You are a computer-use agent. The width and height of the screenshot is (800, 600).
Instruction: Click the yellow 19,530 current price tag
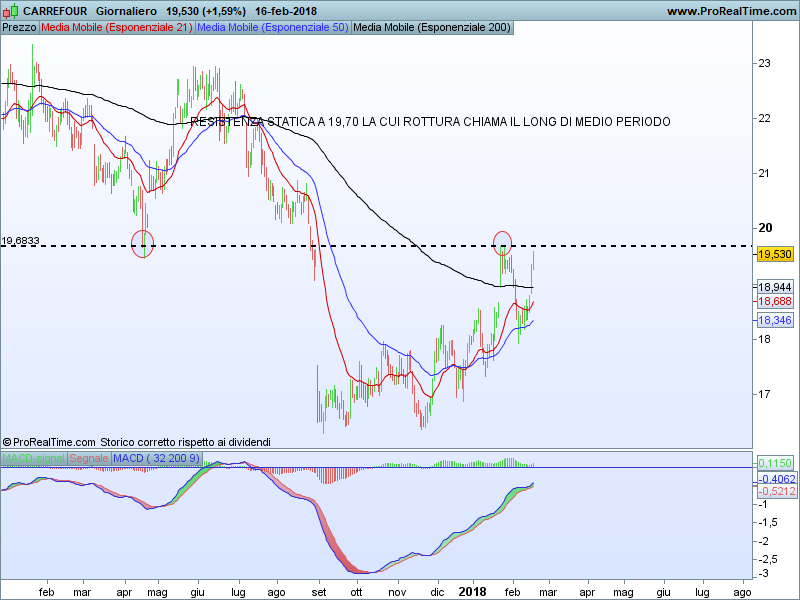click(x=775, y=255)
